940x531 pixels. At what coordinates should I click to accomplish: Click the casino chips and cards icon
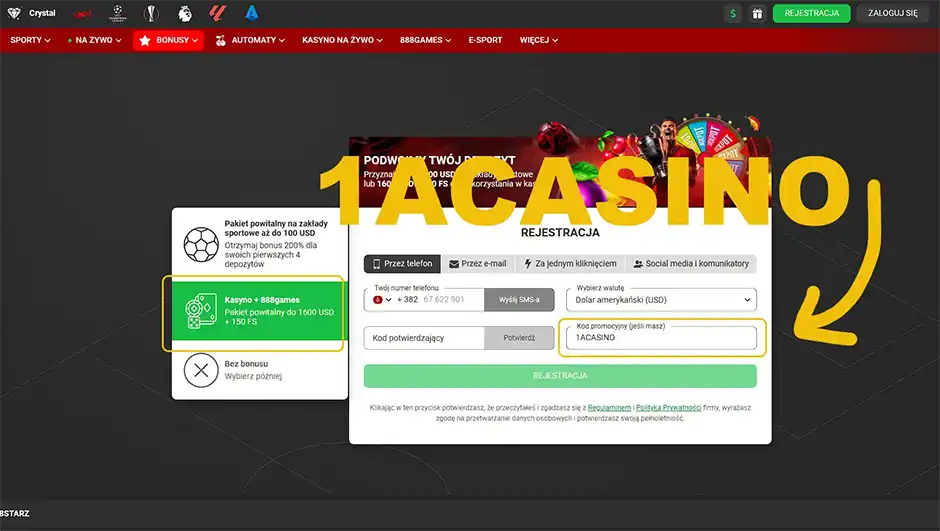(201, 310)
